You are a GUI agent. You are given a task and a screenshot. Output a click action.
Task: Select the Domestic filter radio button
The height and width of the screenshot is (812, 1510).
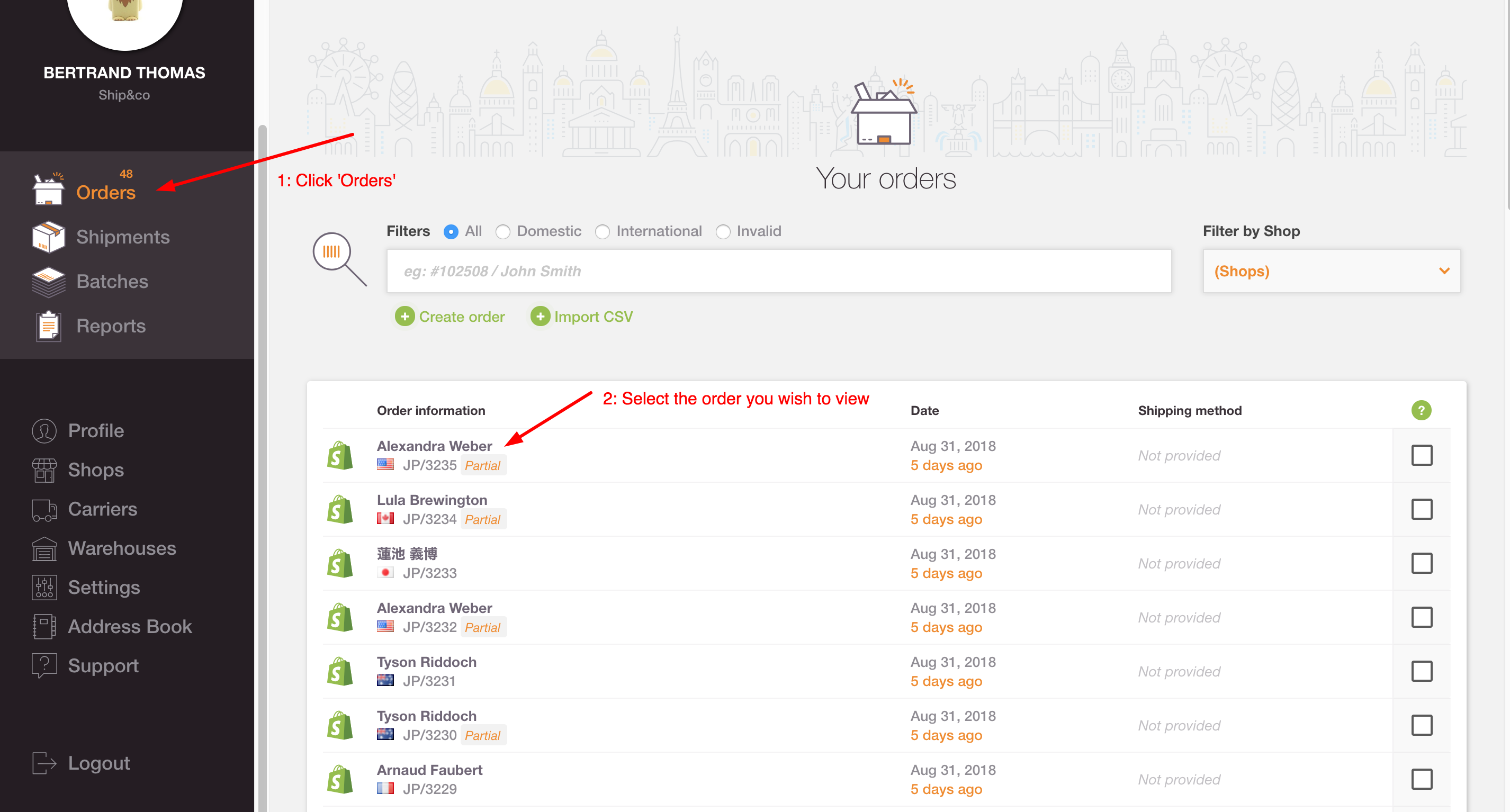[x=502, y=231]
